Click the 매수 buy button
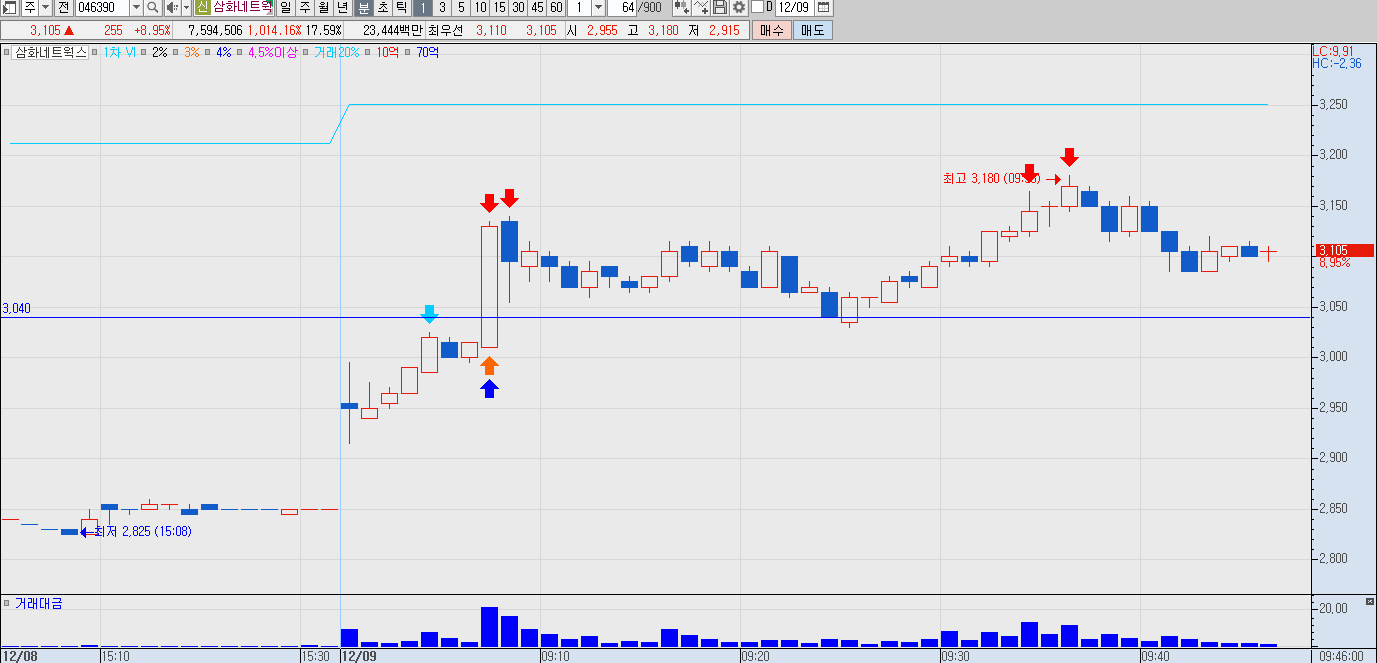This screenshot has height=663, width=1377. [772, 30]
